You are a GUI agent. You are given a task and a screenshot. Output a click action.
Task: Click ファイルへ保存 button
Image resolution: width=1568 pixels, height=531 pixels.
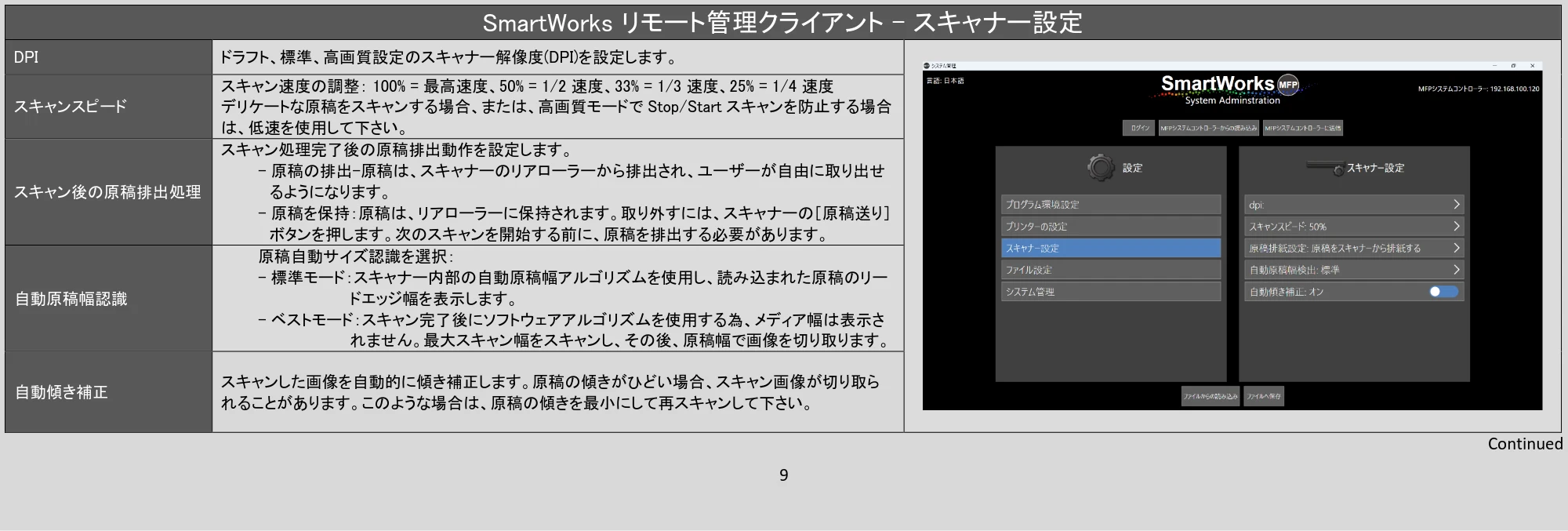click(x=1264, y=396)
